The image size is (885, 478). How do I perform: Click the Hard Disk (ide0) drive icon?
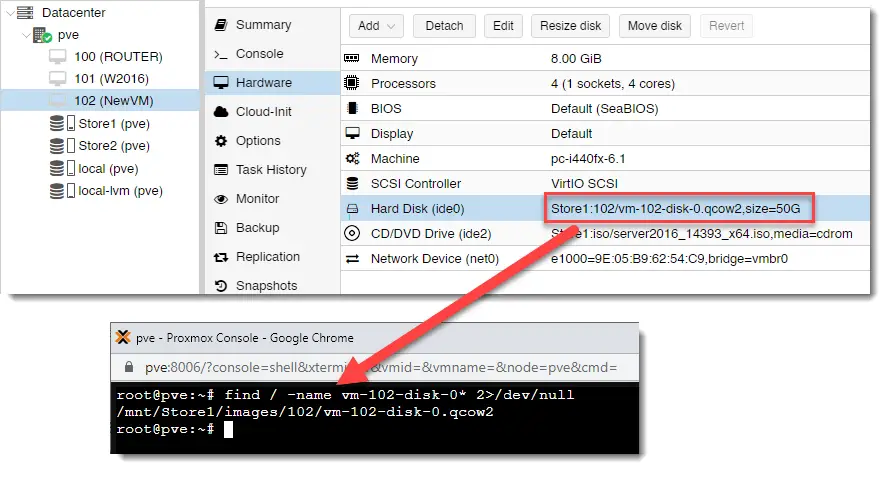[352, 209]
